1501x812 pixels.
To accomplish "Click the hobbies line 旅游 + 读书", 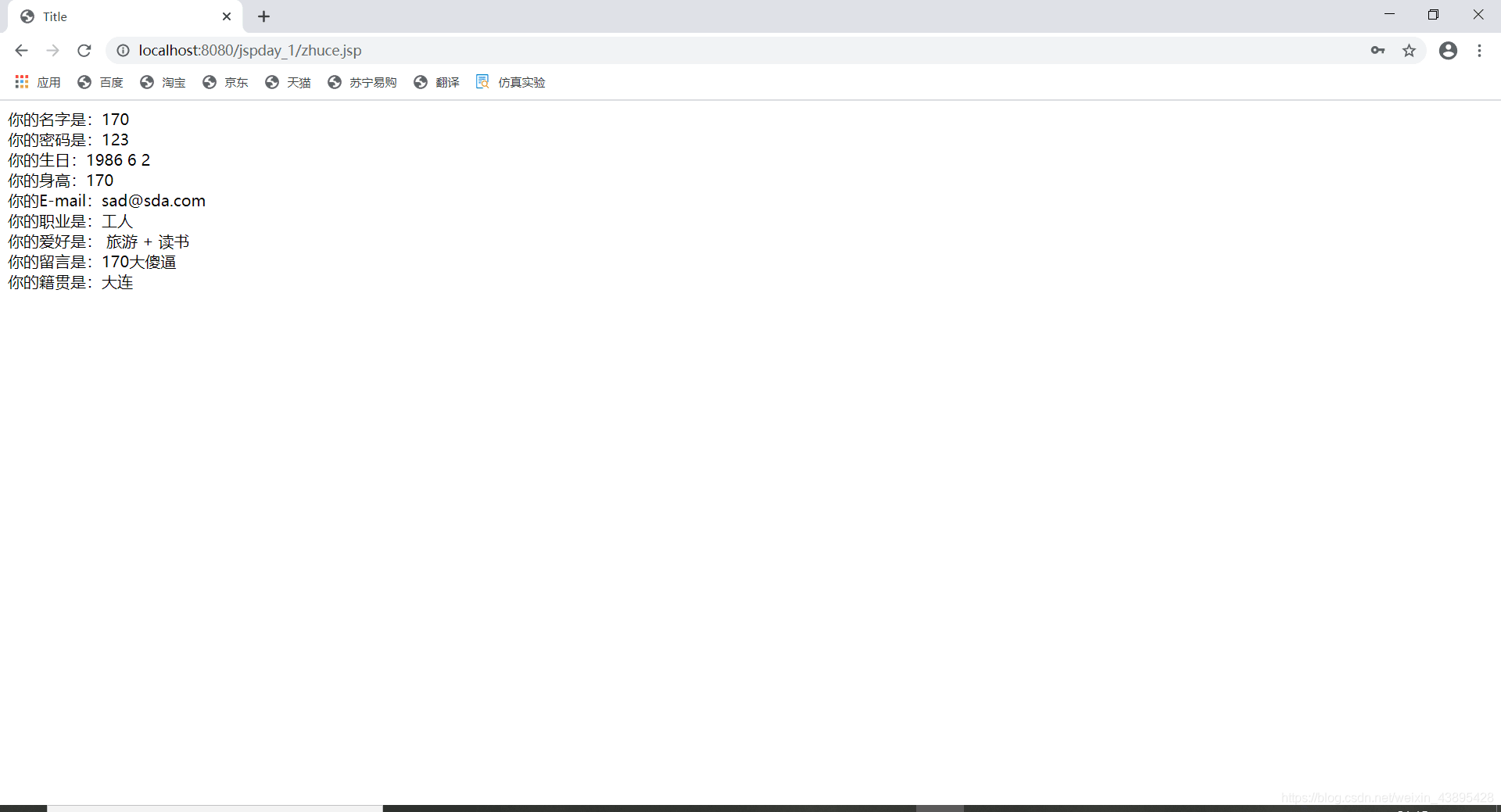I will click(x=99, y=241).
